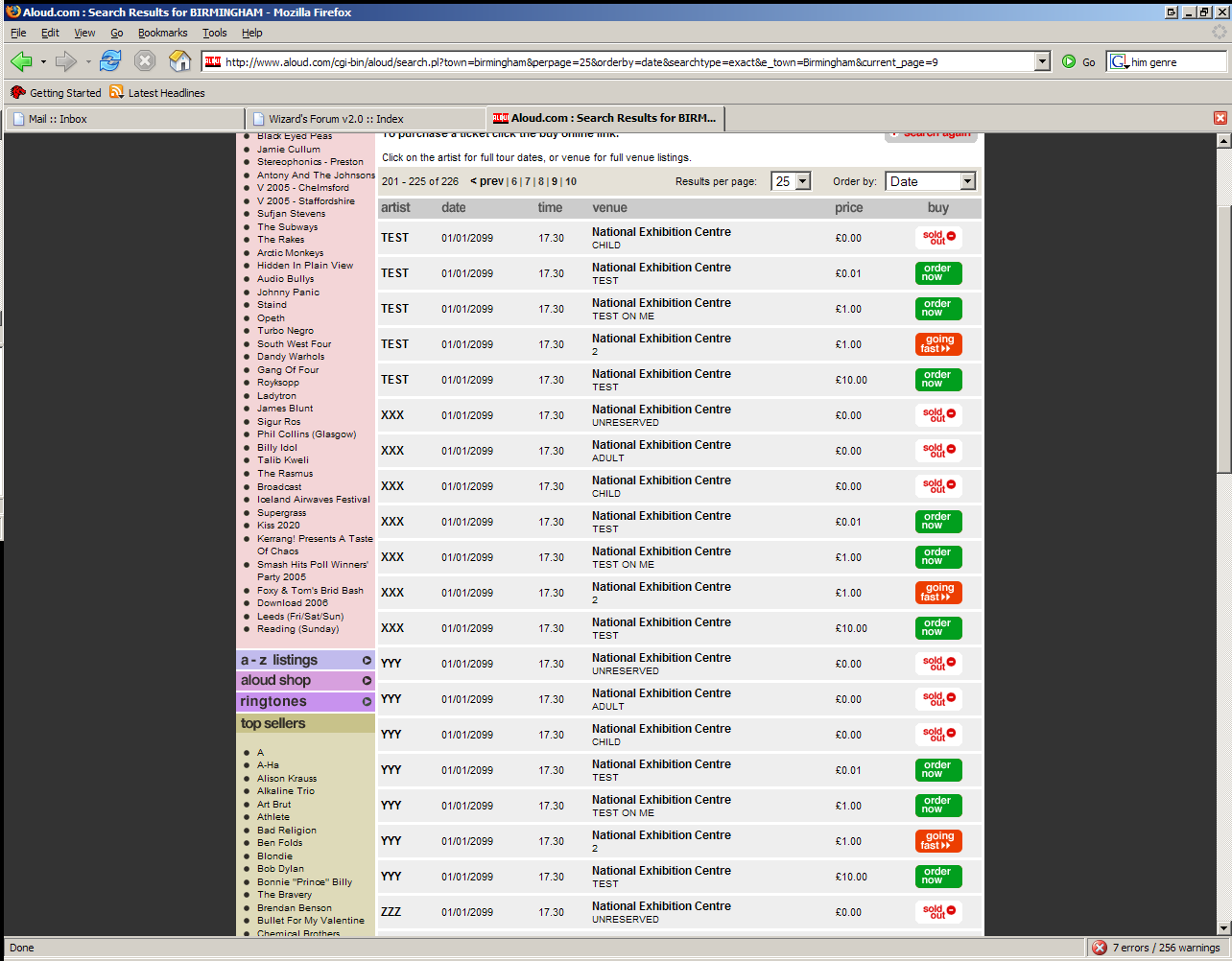Reload the page with the Reload icon
Image resolution: width=1232 pixels, height=961 pixels.
coord(110,61)
